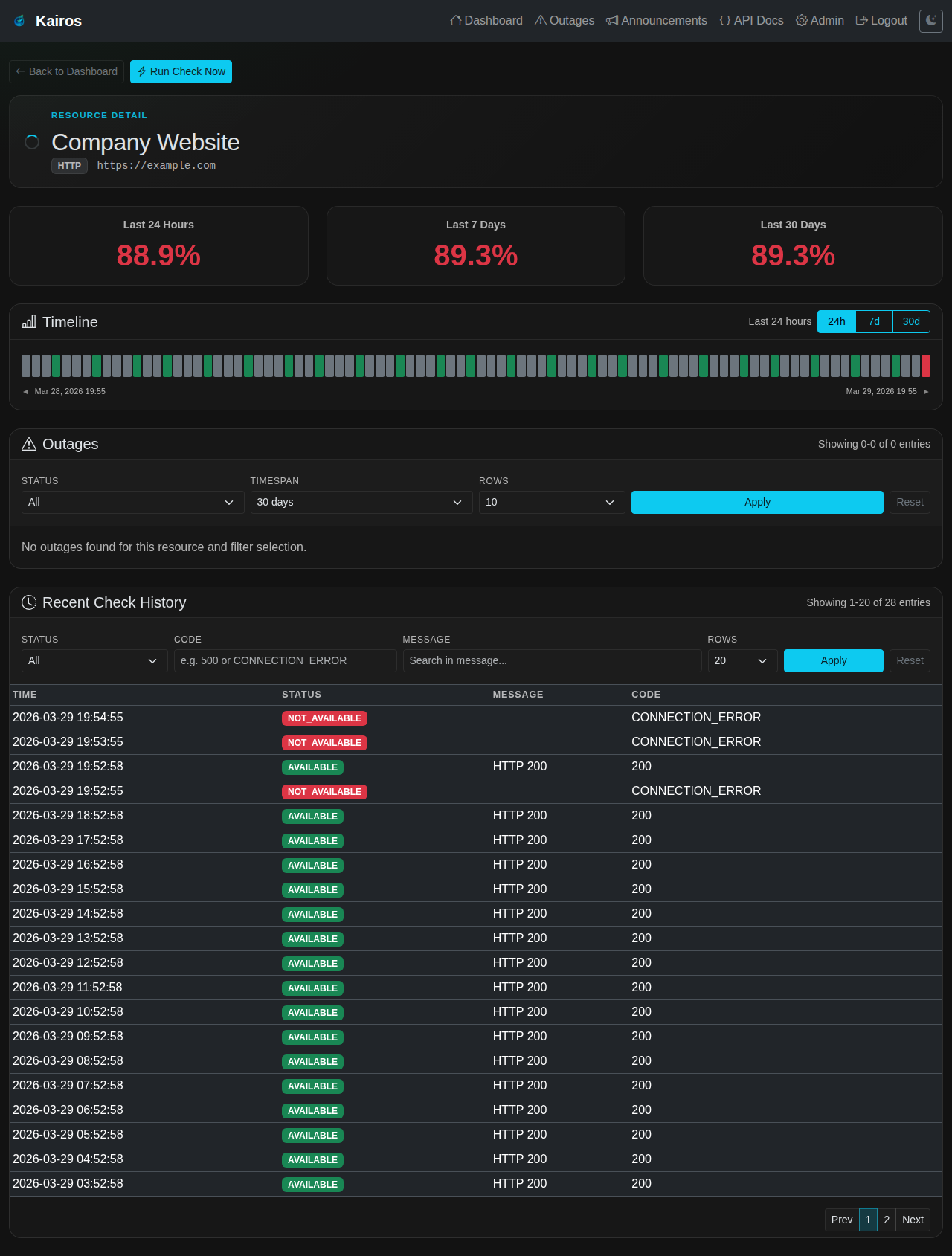Go to page 2 in pagination
The image size is (952, 1256).
point(887,1220)
